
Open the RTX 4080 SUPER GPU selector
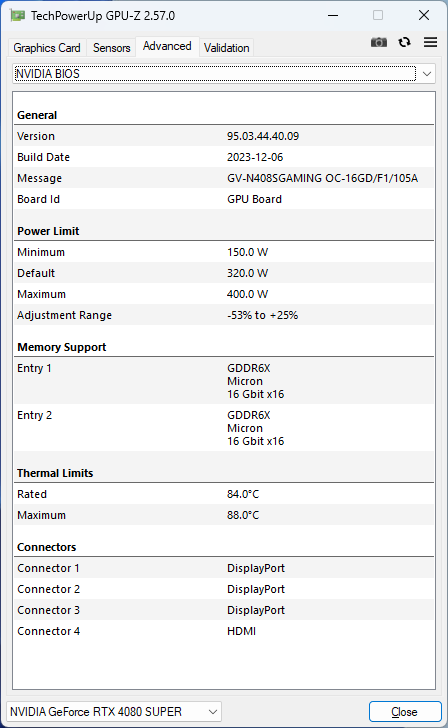[x=114, y=711]
